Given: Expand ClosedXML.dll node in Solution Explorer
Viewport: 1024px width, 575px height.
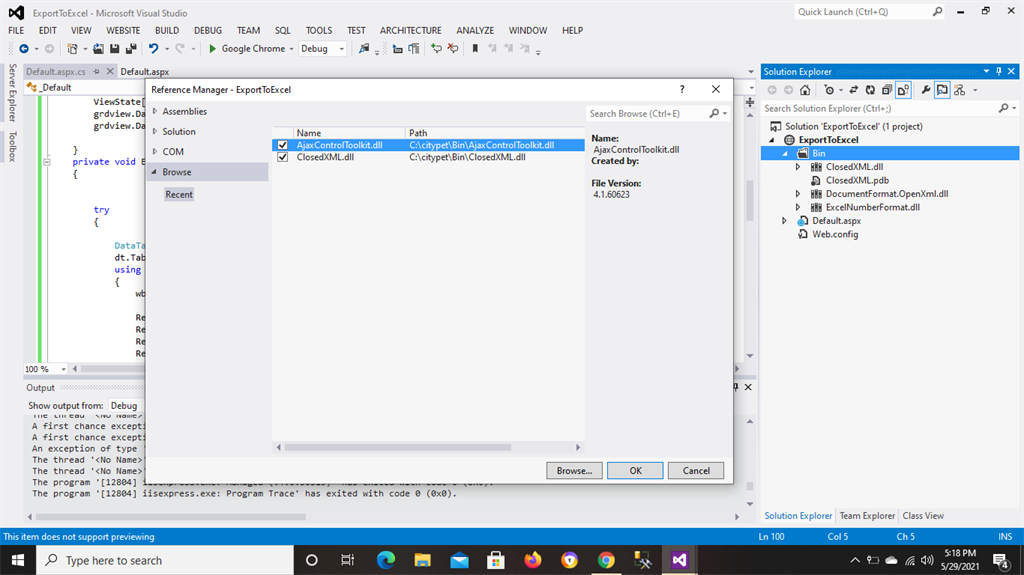Looking at the screenshot, I should pos(798,167).
